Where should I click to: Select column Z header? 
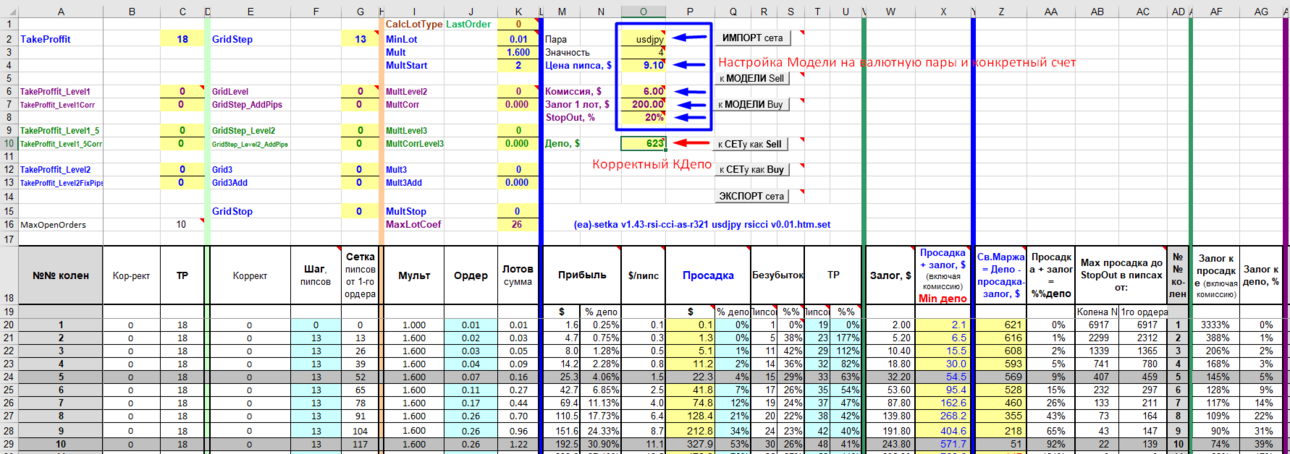point(1001,11)
